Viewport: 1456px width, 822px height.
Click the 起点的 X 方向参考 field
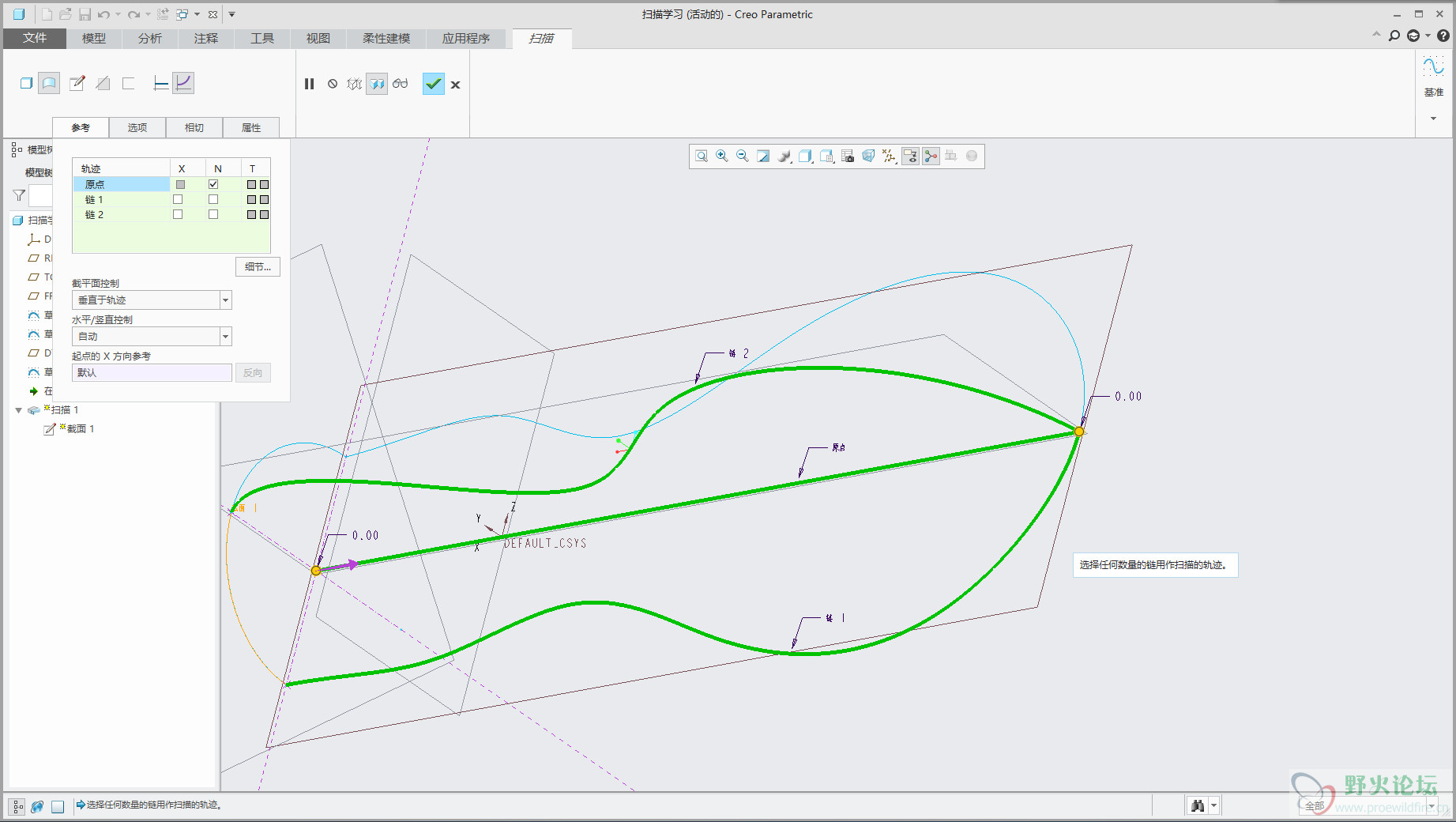pyautogui.click(x=152, y=373)
